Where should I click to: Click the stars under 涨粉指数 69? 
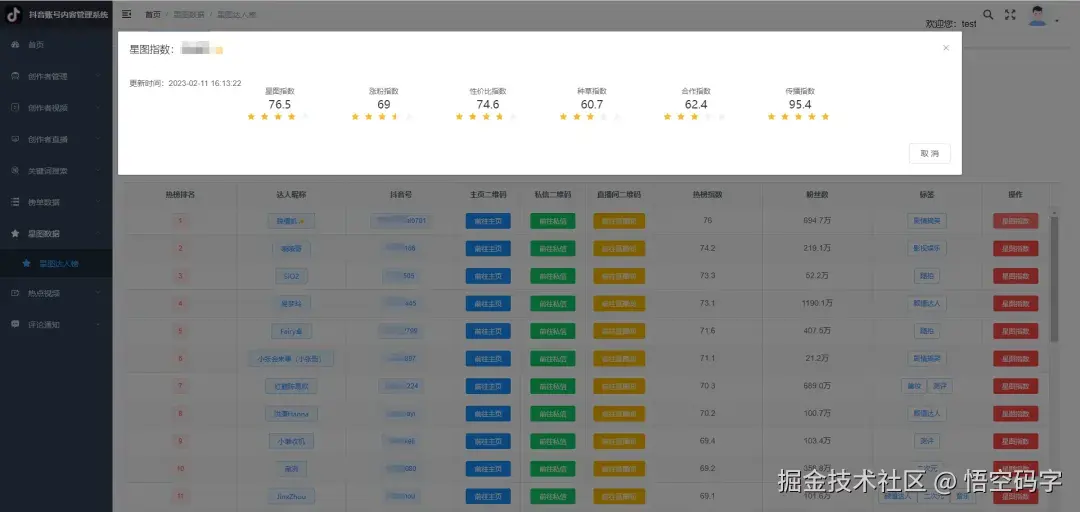[x=384, y=116]
